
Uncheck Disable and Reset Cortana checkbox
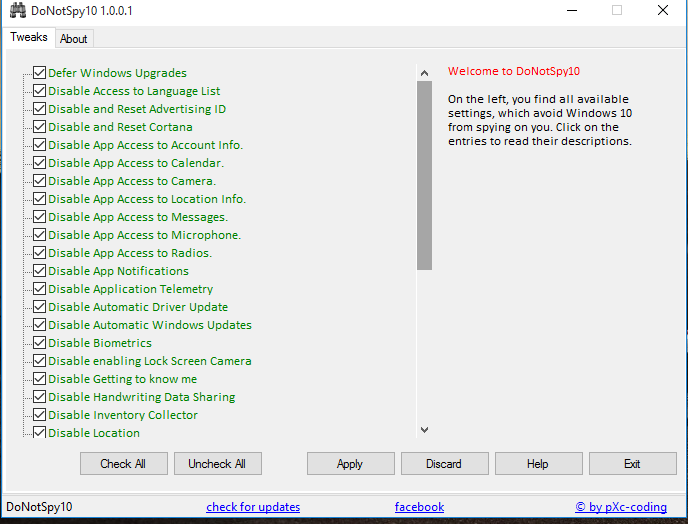point(39,126)
